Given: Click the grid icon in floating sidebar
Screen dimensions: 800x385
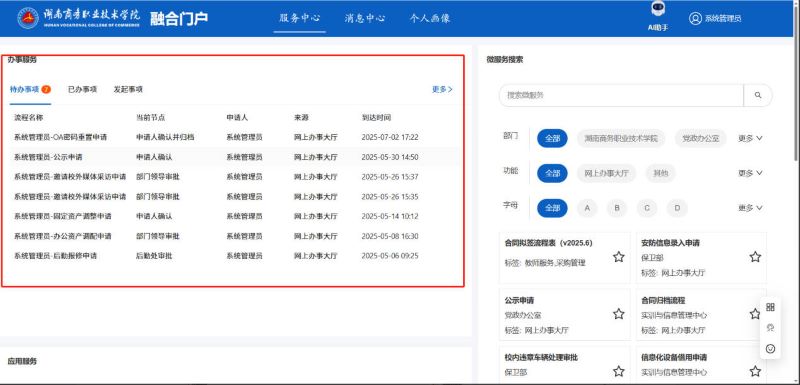Looking at the screenshot, I should coord(770,307).
